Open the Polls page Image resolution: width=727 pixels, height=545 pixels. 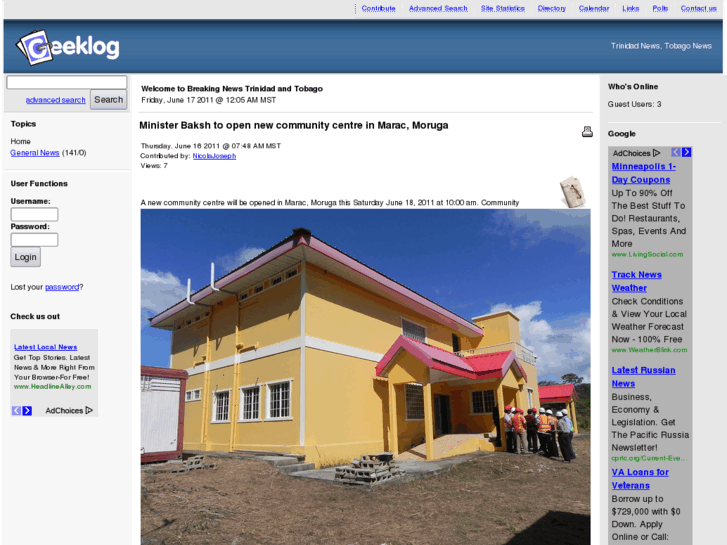coord(660,8)
